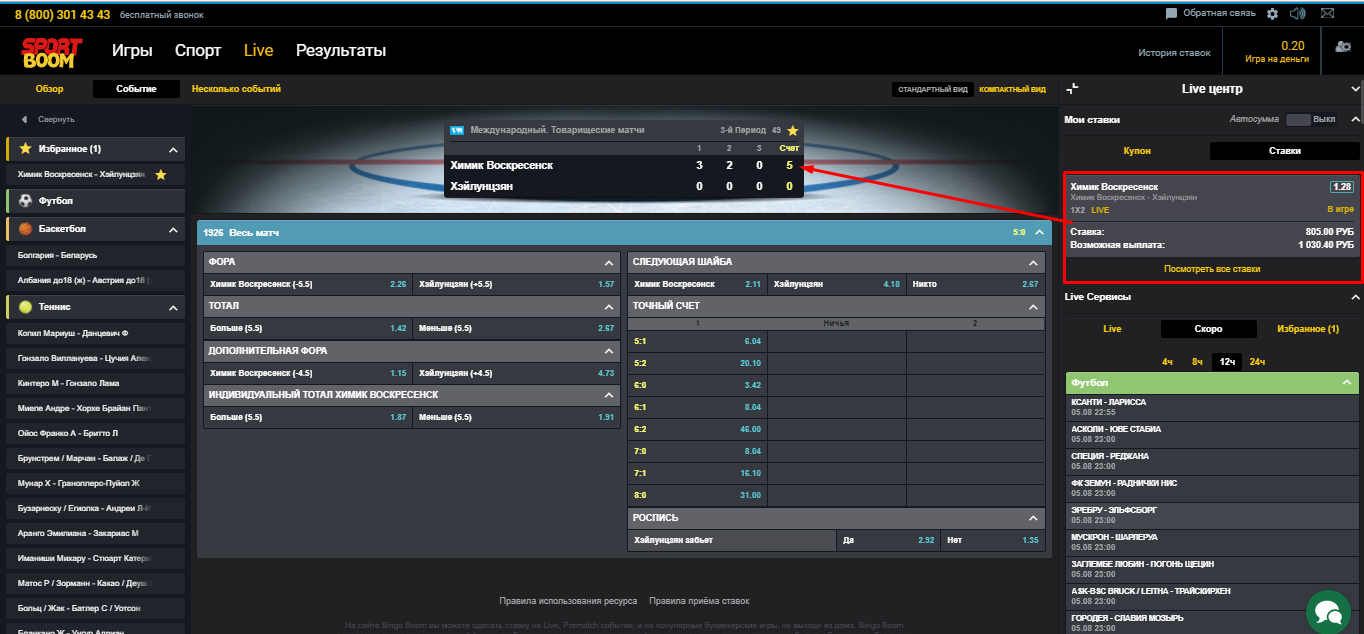
Task: Open Избранное (1) tab in Live Сервисы
Action: coord(1308,329)
